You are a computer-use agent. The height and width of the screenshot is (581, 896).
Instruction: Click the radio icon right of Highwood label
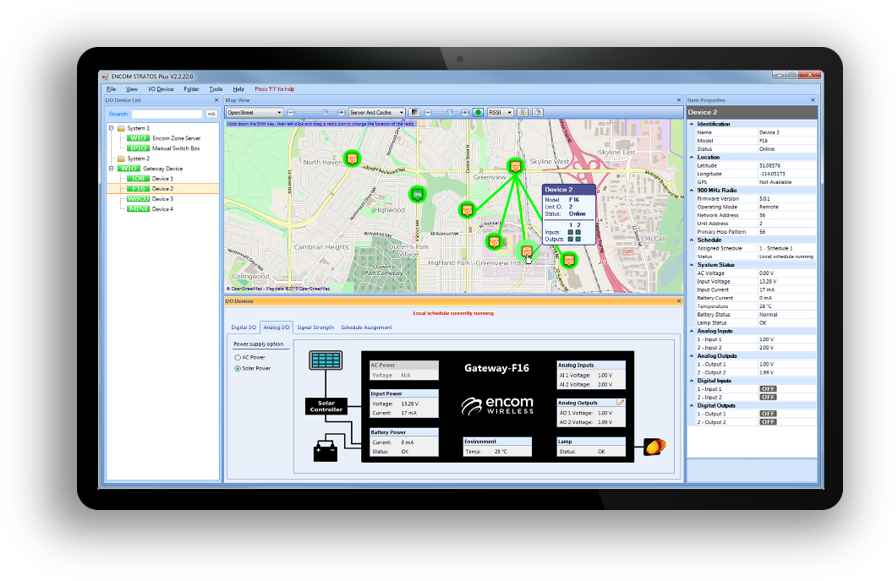(x=467, y=210)
